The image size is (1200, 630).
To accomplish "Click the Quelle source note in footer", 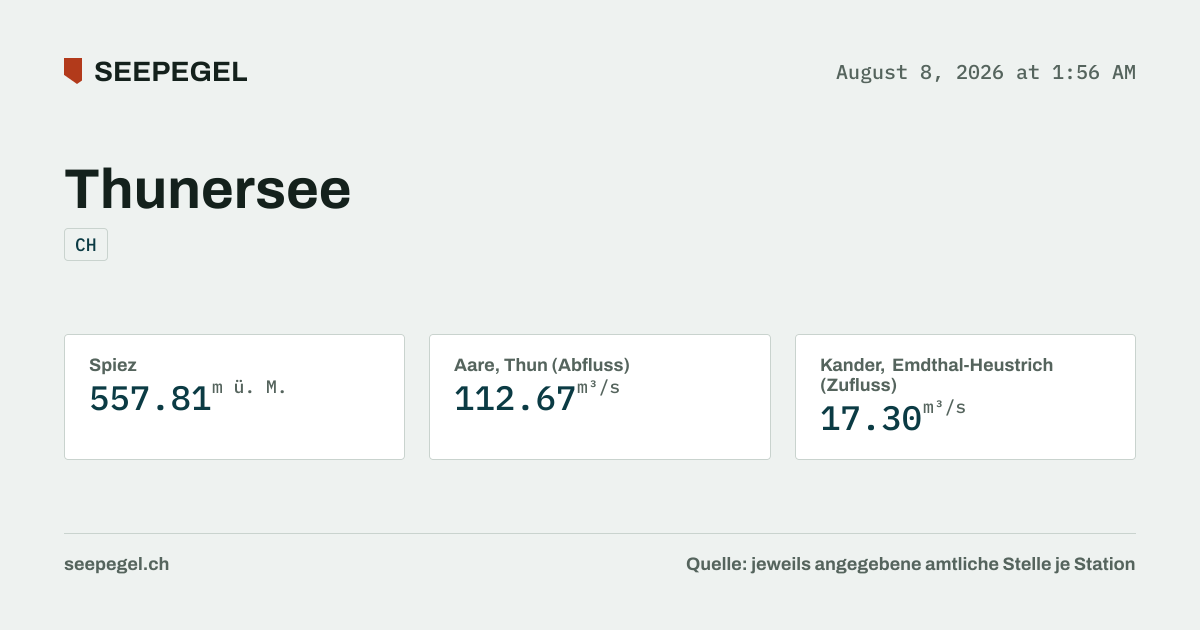I will (910, 564).
